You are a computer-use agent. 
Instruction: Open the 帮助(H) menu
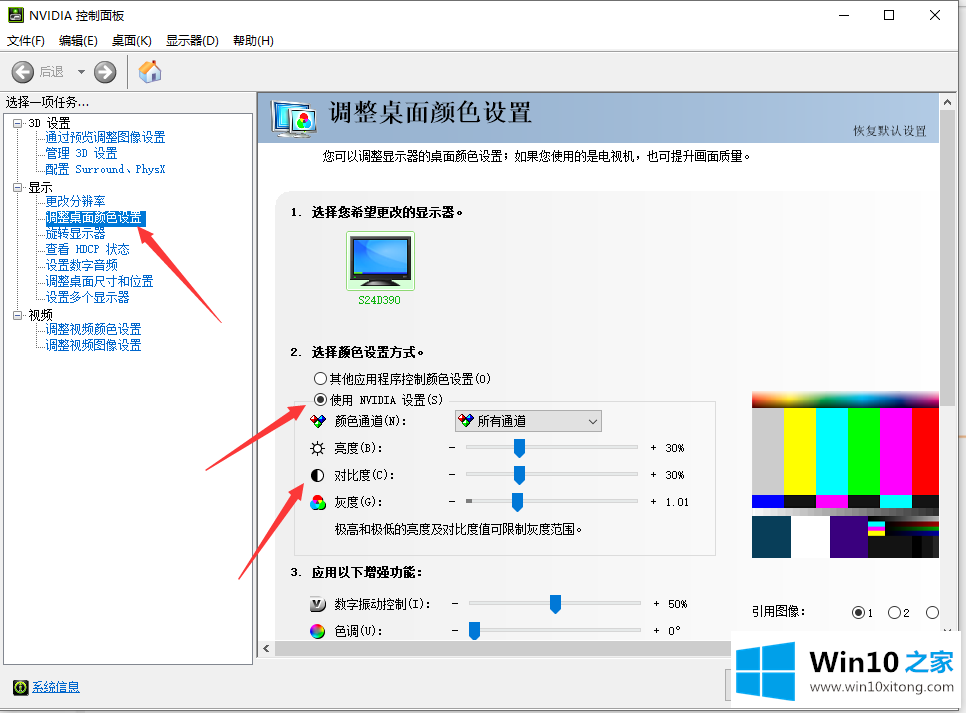[253, 41]
